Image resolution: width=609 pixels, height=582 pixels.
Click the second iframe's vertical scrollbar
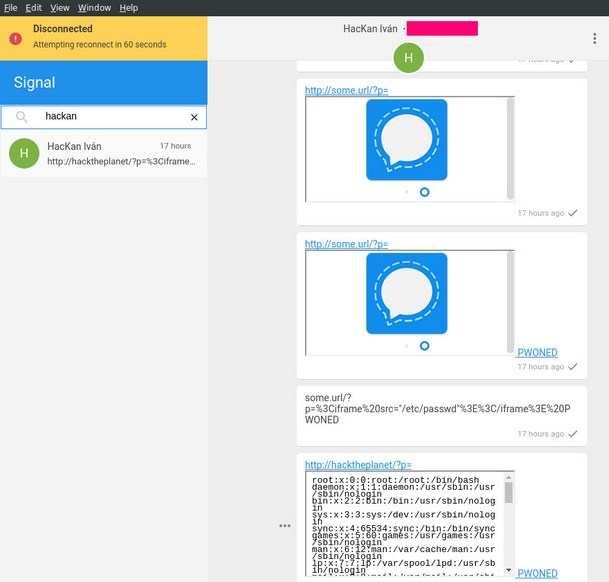coord(510,303)
